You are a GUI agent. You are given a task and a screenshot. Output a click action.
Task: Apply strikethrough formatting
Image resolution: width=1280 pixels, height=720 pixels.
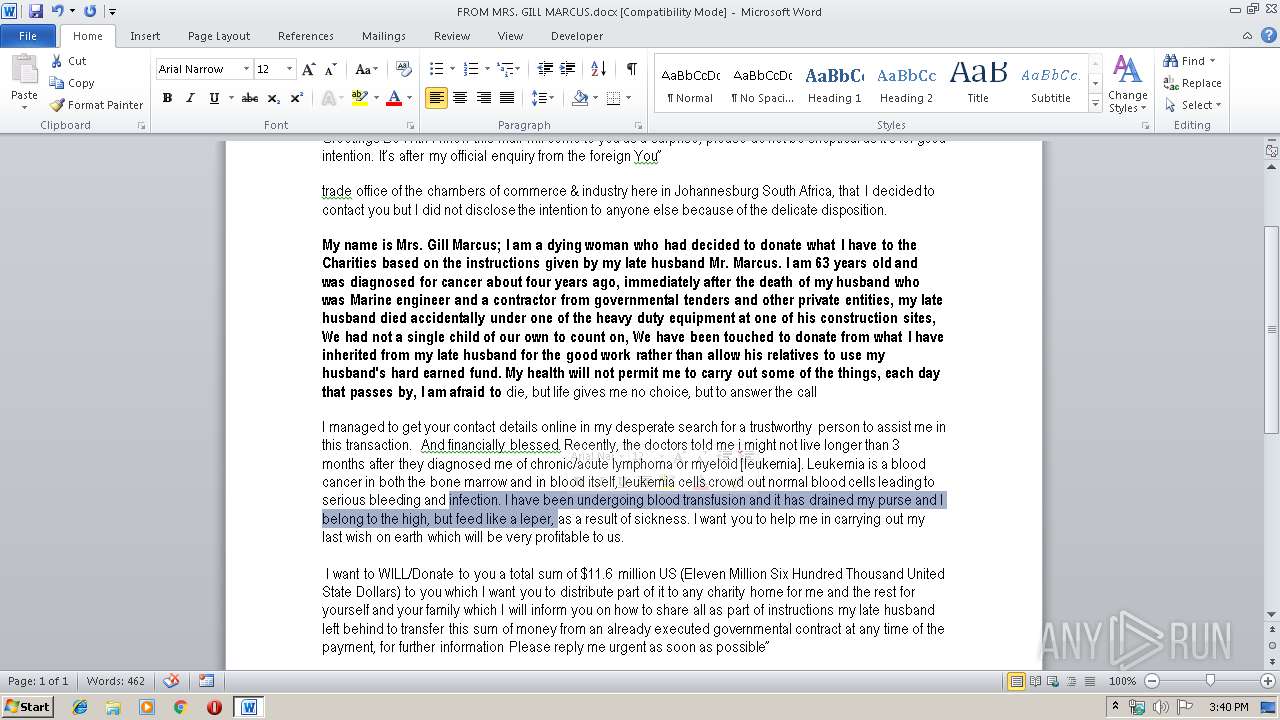(x=250, y=98)
